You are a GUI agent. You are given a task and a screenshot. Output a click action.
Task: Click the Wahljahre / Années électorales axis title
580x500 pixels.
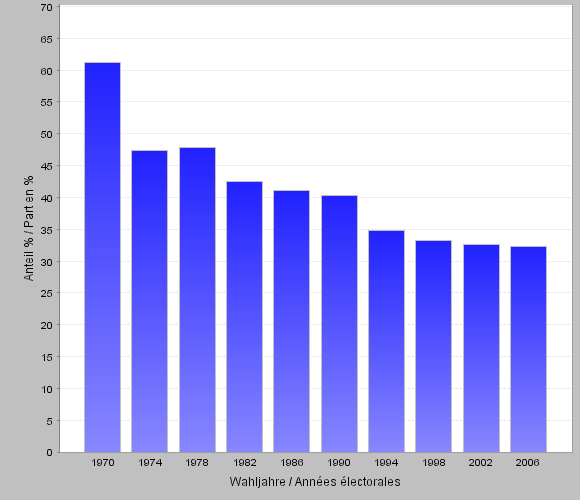point(315,482)
